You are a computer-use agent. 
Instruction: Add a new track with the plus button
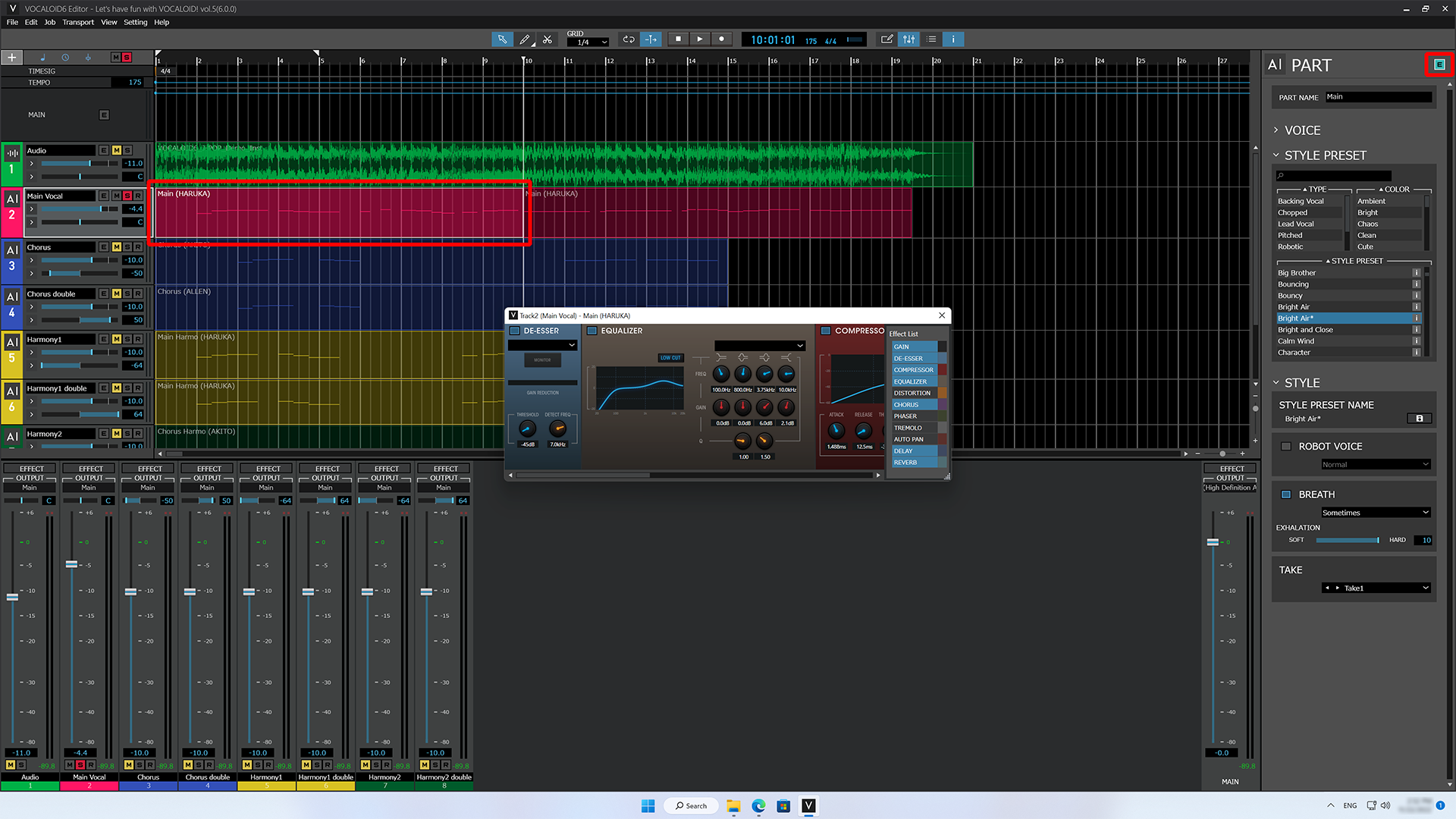click(11, 57)
